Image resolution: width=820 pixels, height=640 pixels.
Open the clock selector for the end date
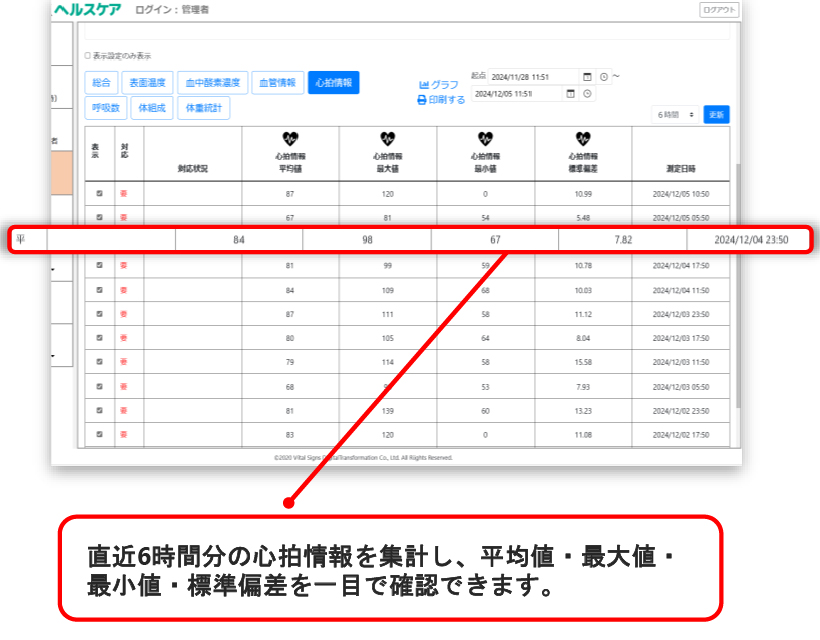(586, 92)
